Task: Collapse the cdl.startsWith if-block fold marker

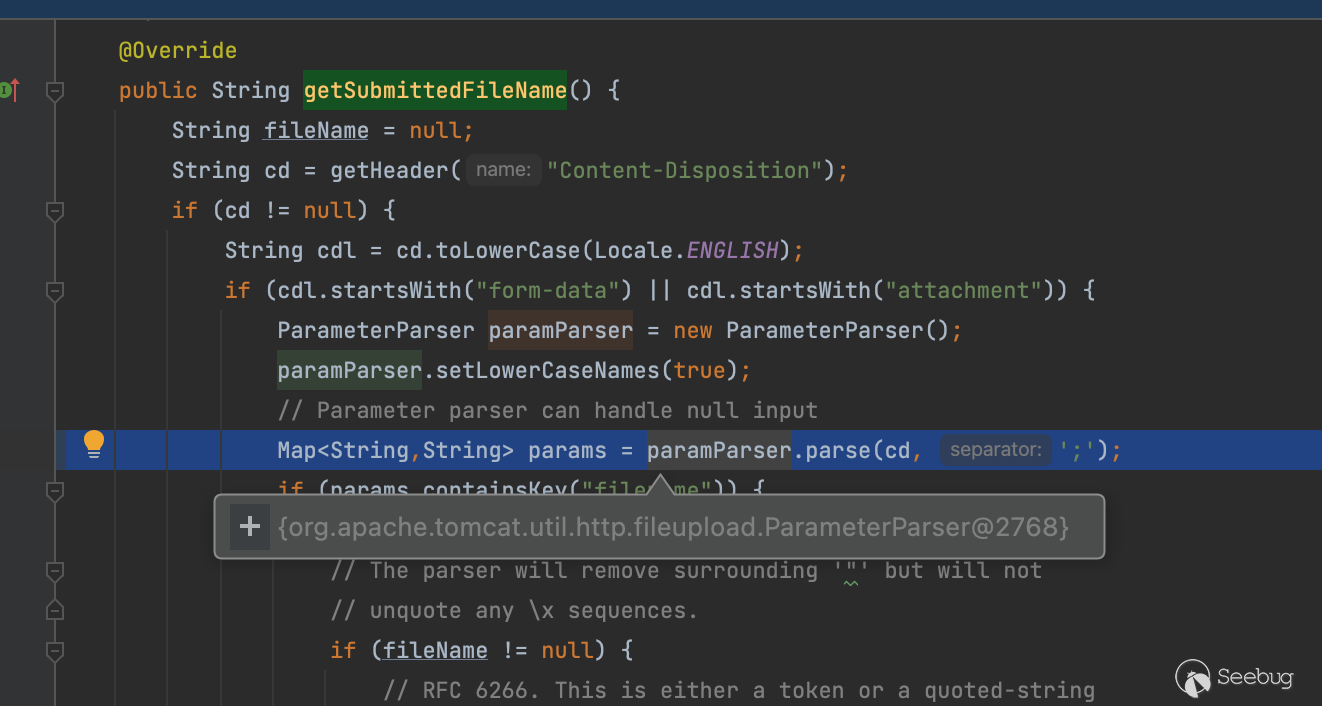Action: [x=55, y=291]
